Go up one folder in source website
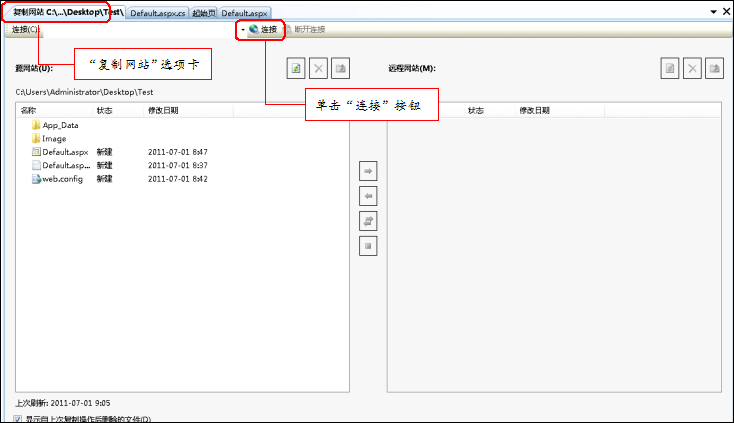Screen dimensions: 734x423 pyautogui.click(x=341, y=68)
